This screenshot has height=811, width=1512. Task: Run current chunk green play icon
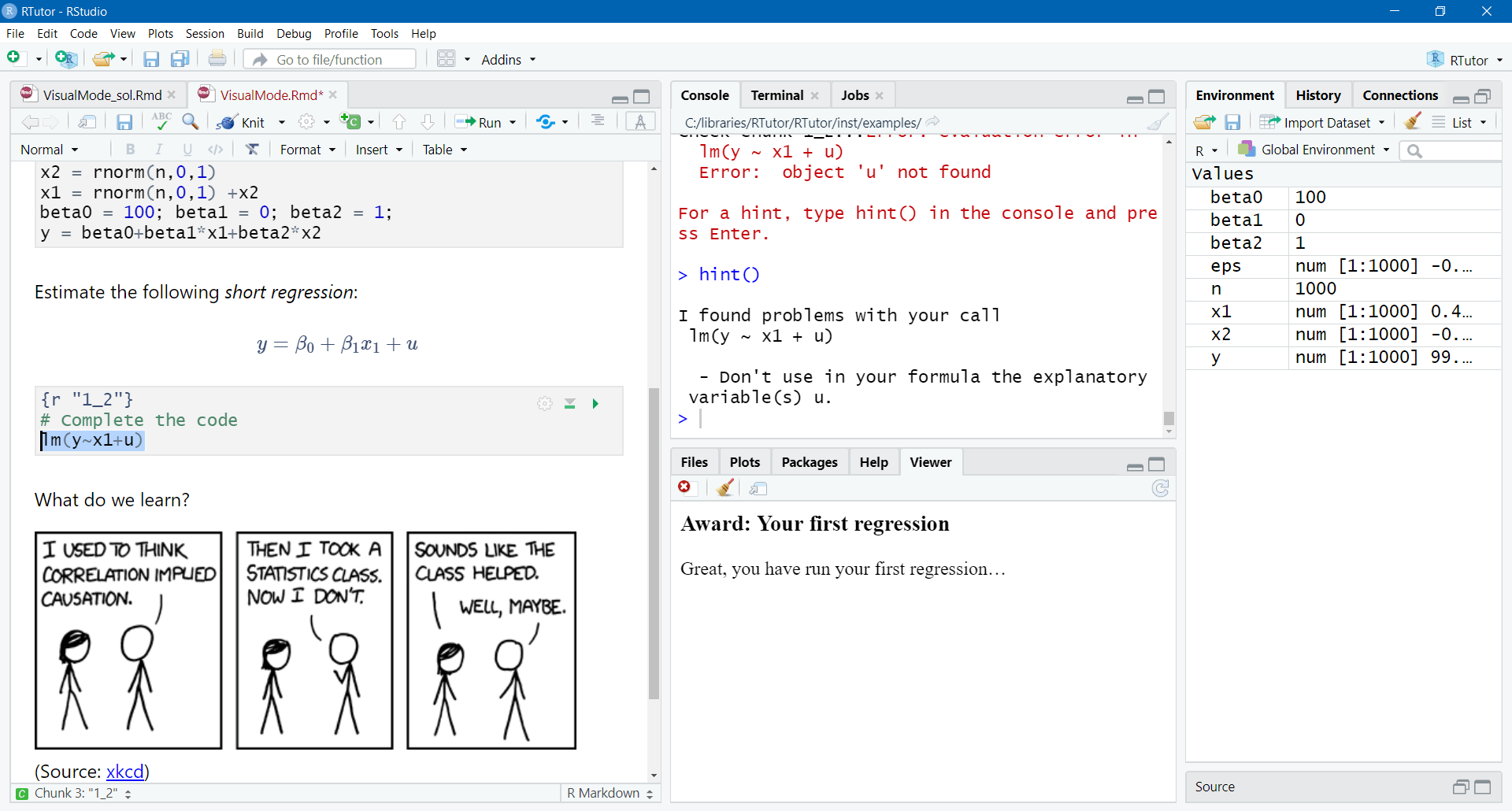[x=595, y=404]
